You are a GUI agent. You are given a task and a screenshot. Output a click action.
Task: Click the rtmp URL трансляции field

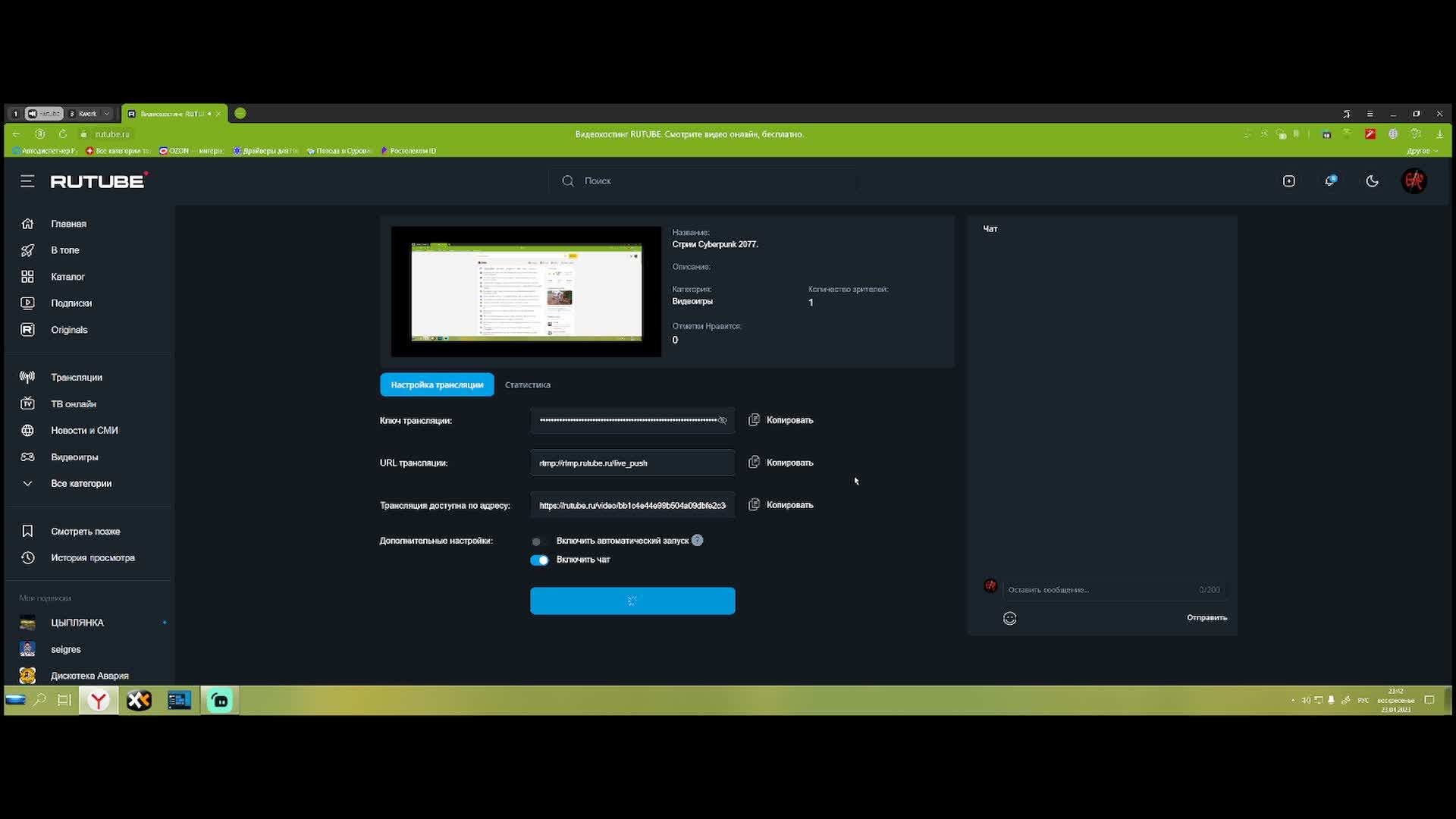[632, 463]
